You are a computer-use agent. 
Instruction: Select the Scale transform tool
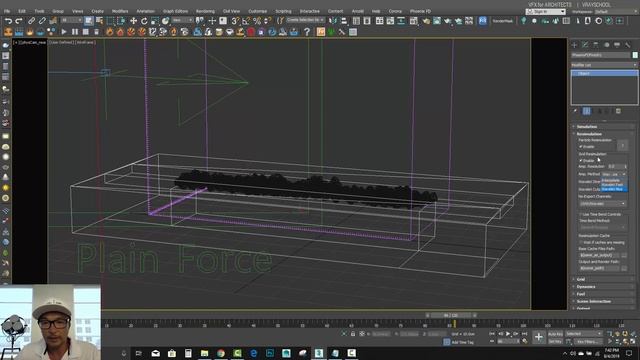click(155, 21)
